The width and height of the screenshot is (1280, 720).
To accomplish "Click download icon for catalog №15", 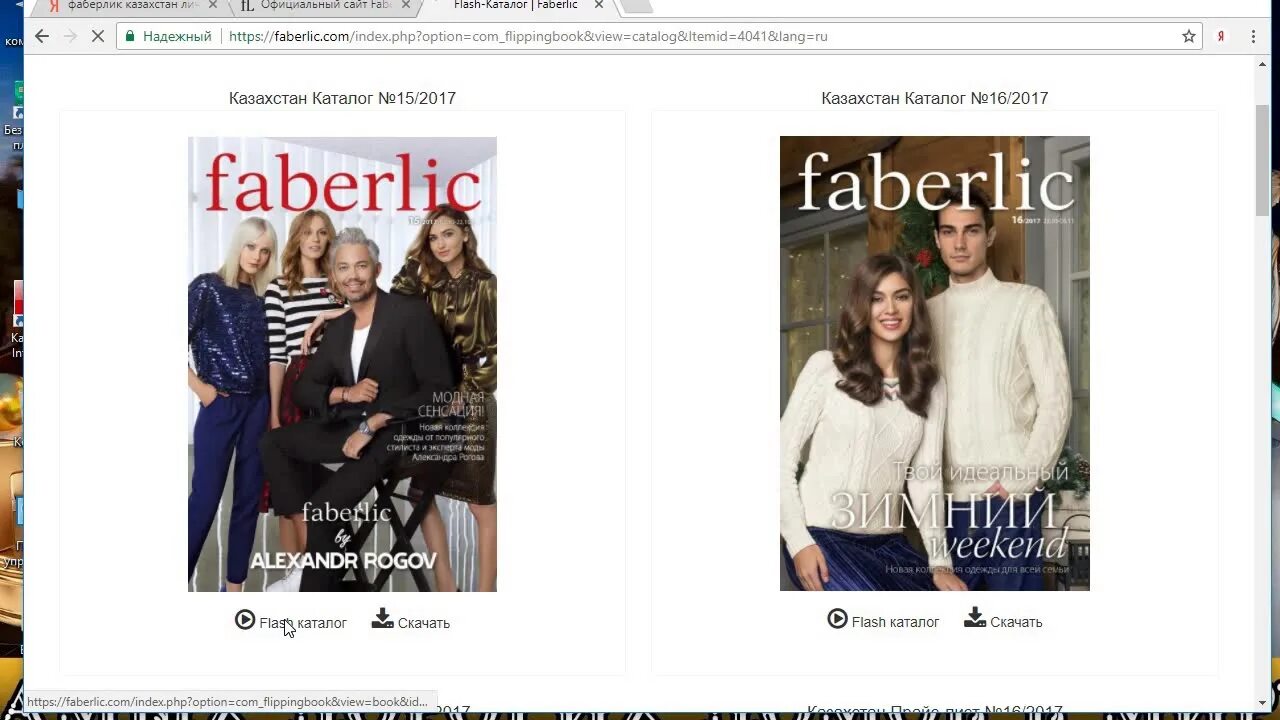I will tap(382, 619).
